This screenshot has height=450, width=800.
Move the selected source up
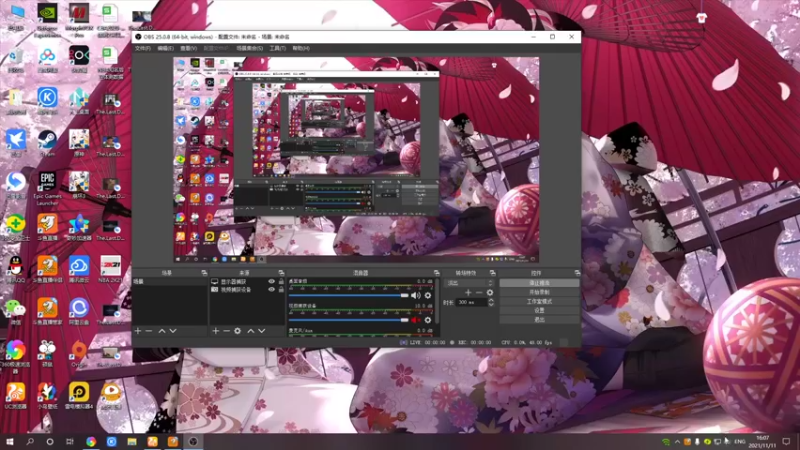click(x=251, y=331)
